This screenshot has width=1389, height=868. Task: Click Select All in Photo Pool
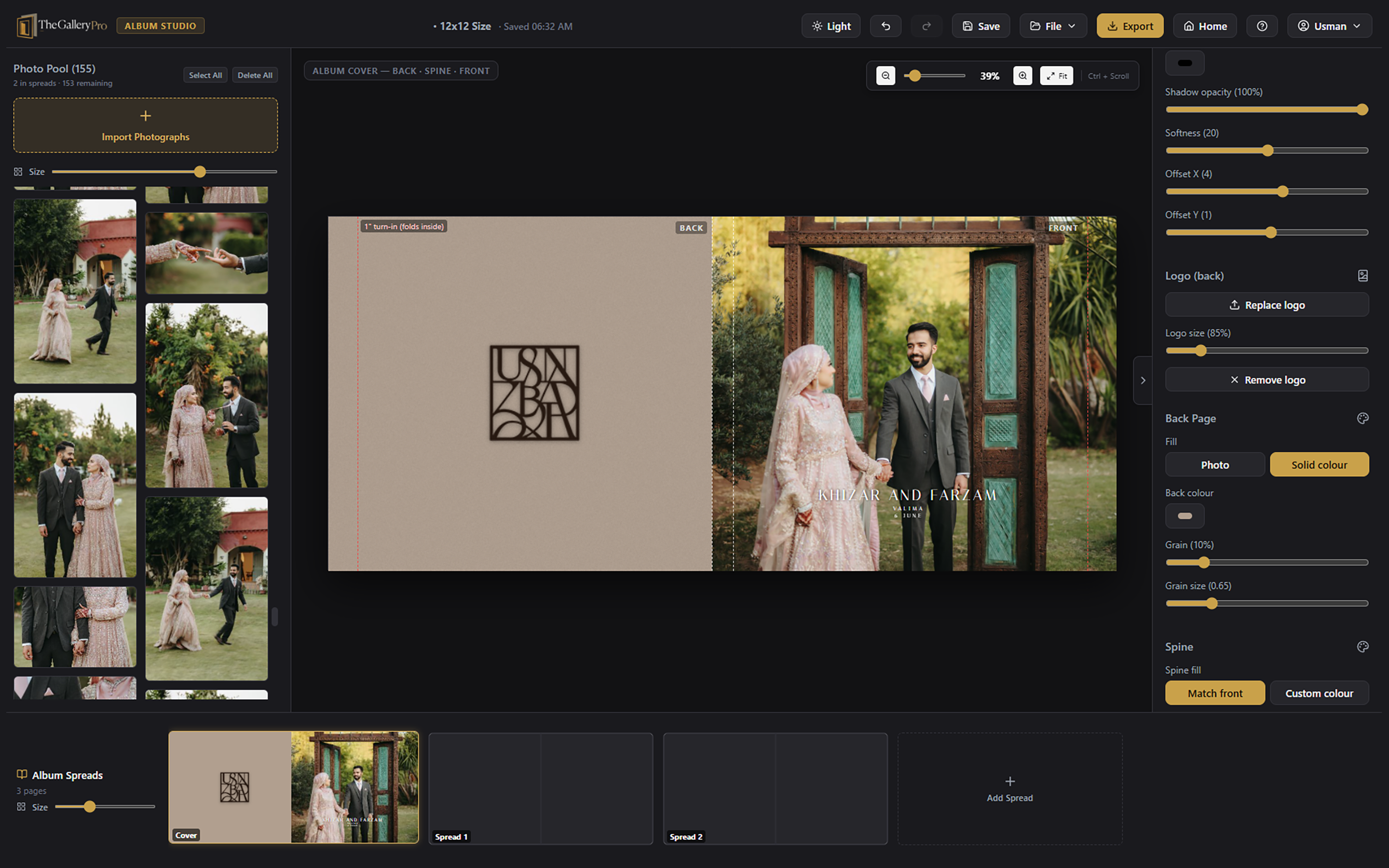(x=205, y=75)
